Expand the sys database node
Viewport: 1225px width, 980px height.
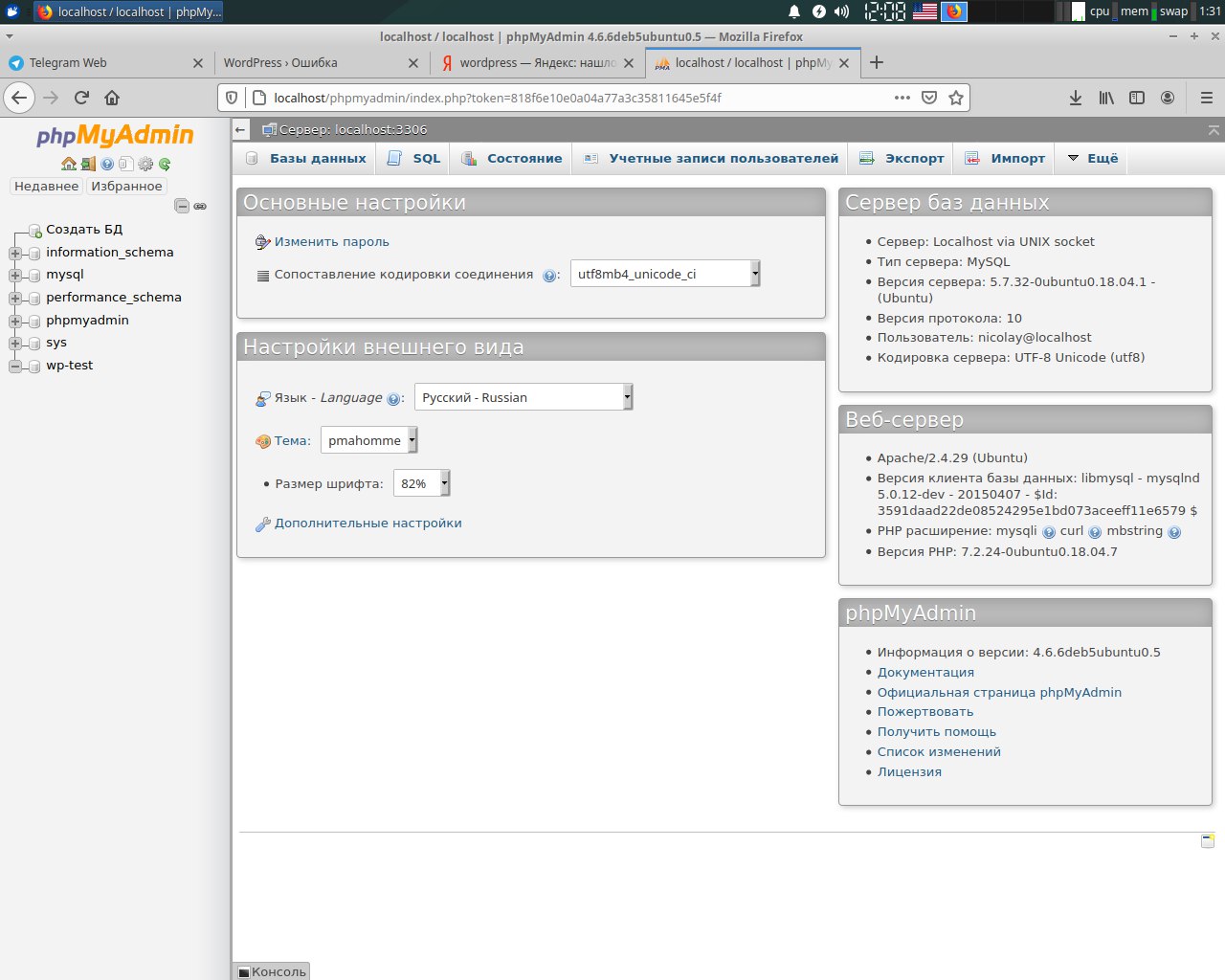pos(14,343)
